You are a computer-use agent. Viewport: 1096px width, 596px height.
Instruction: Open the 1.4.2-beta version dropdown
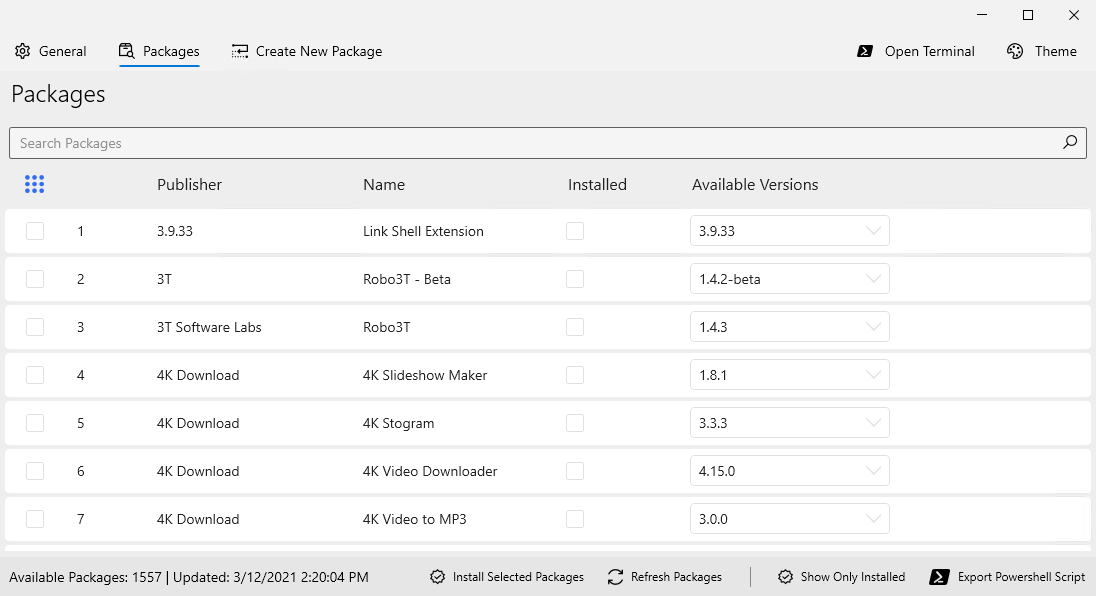pos(790,279)
